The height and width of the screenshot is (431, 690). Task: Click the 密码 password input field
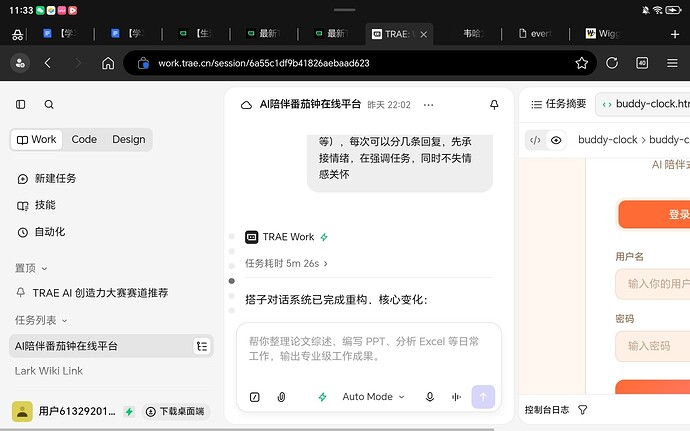pyautogui.click(x=653, y=346)
